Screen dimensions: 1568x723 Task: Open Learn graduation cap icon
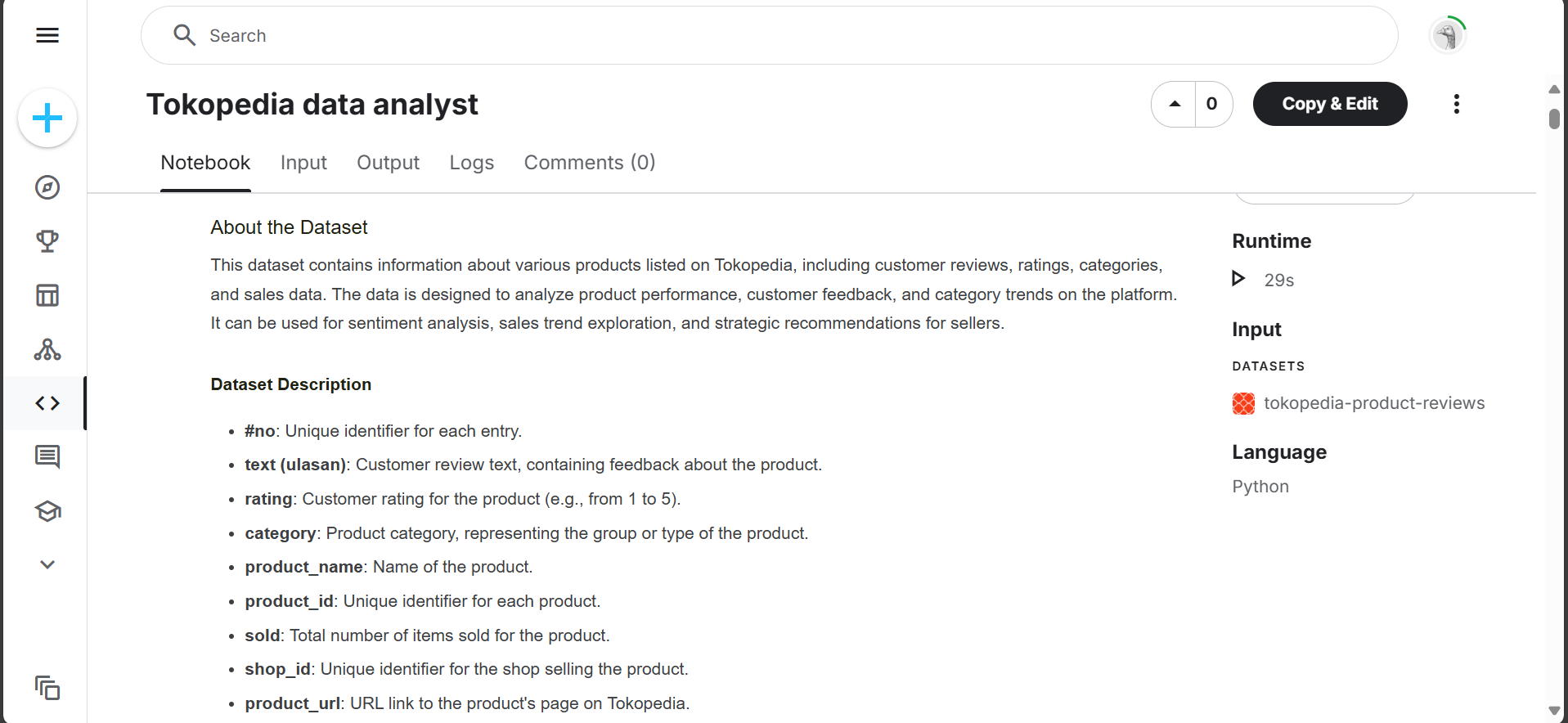pos(47,511)
